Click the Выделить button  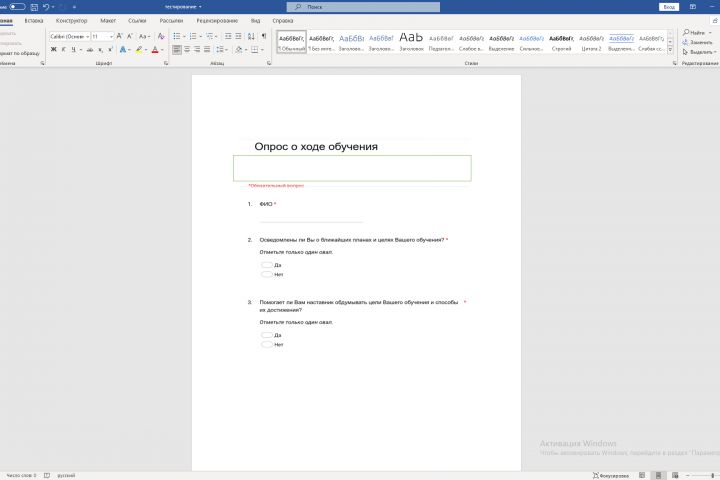pyautogui.click(x=699, y=52)
